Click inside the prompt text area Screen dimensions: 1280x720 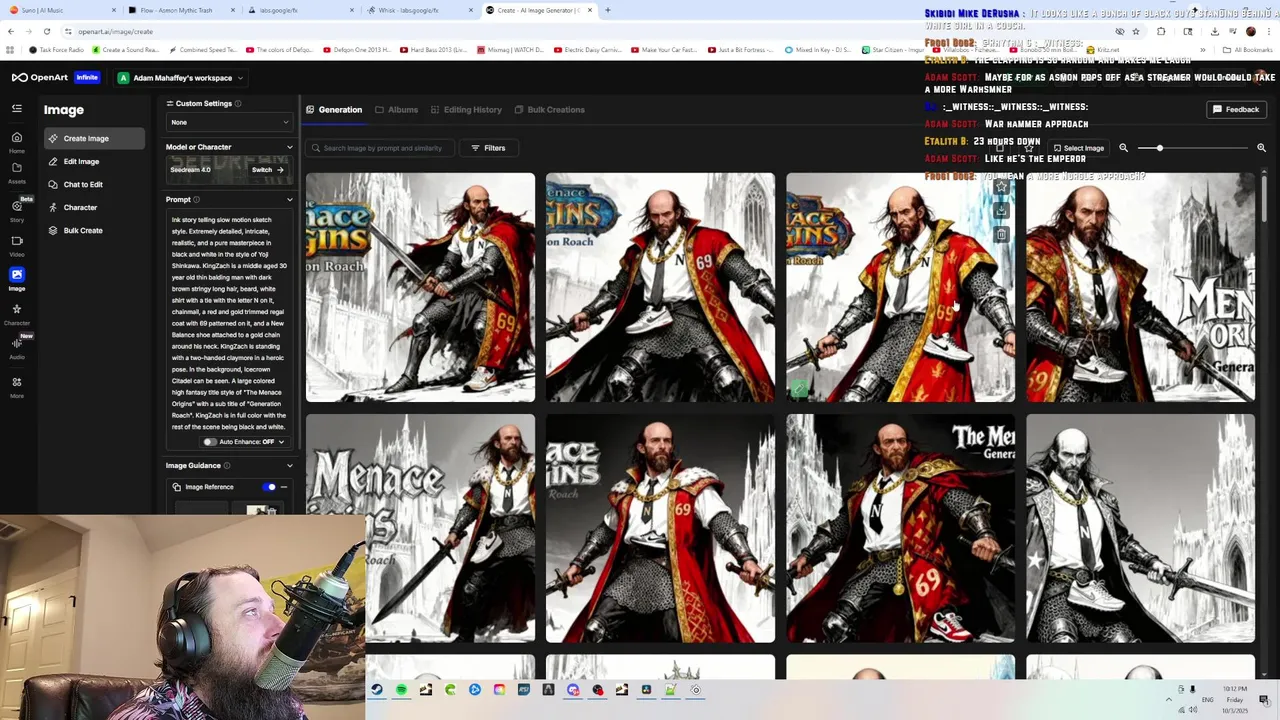pyautogui.click(x=229, y=323)
